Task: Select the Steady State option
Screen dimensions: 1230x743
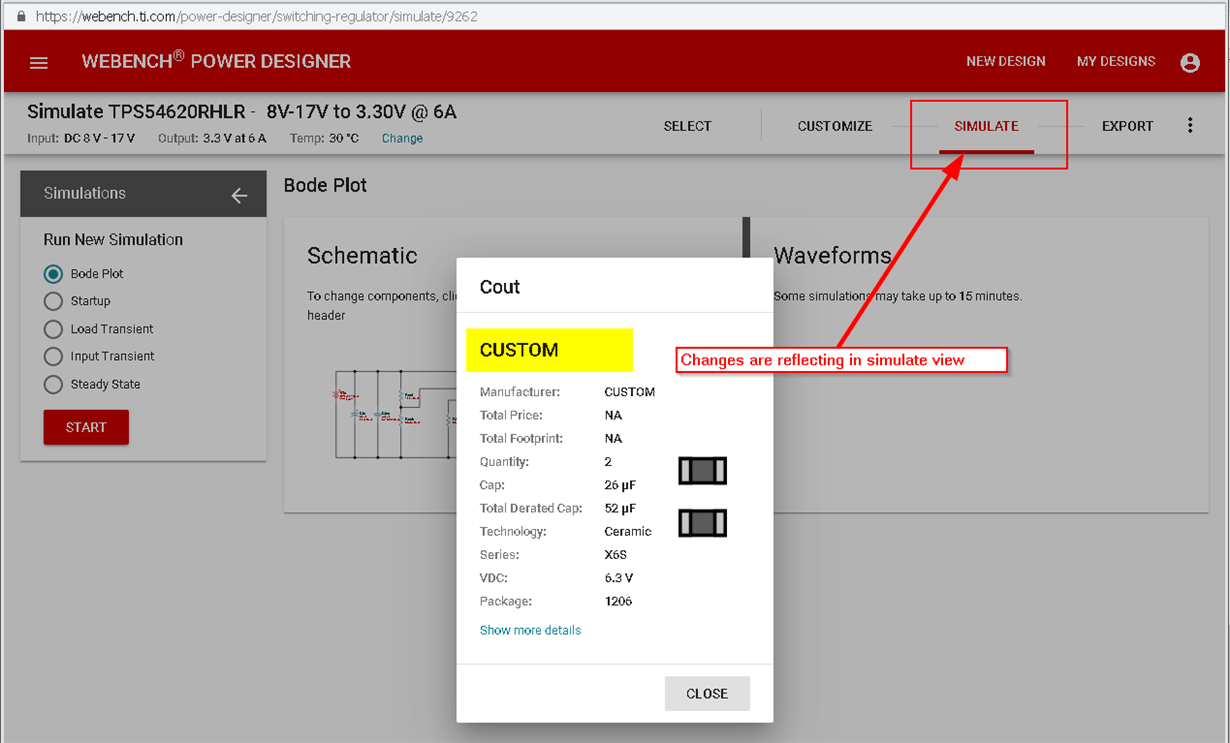Action: (53, 384)
